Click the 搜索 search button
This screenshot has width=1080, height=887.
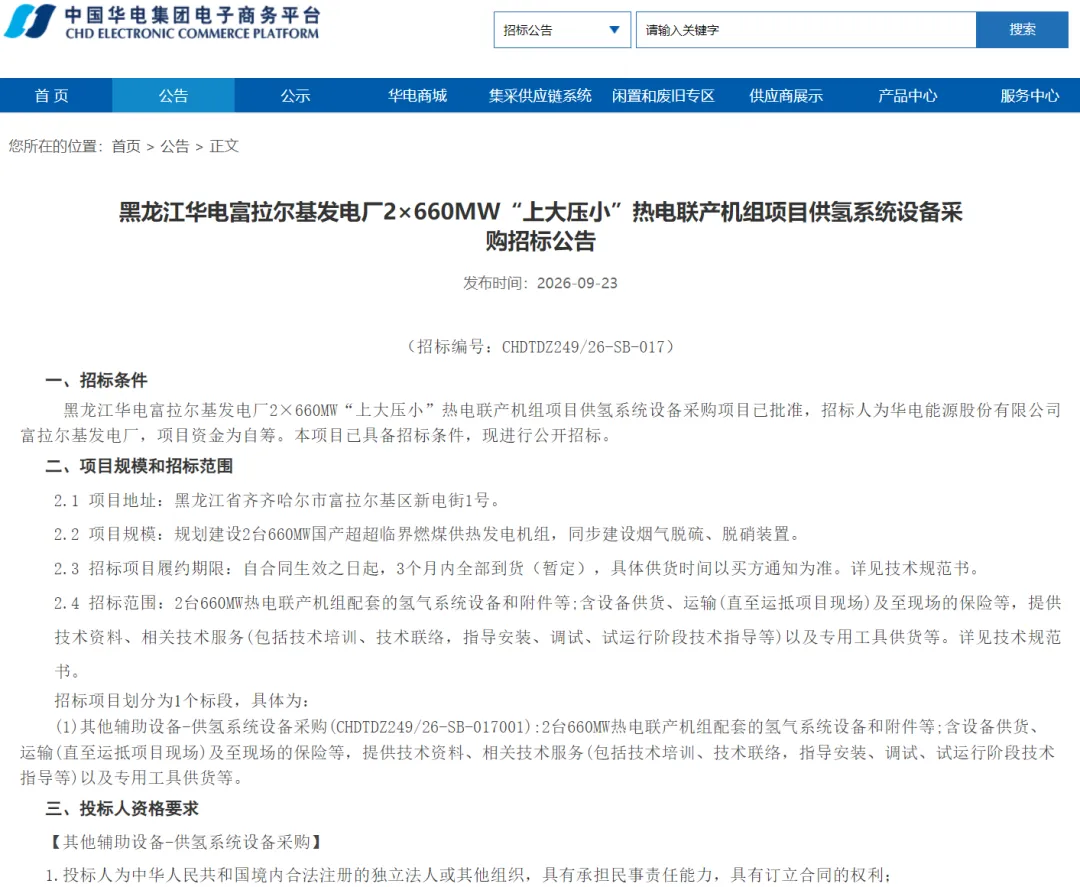(x=1022, y=30)
